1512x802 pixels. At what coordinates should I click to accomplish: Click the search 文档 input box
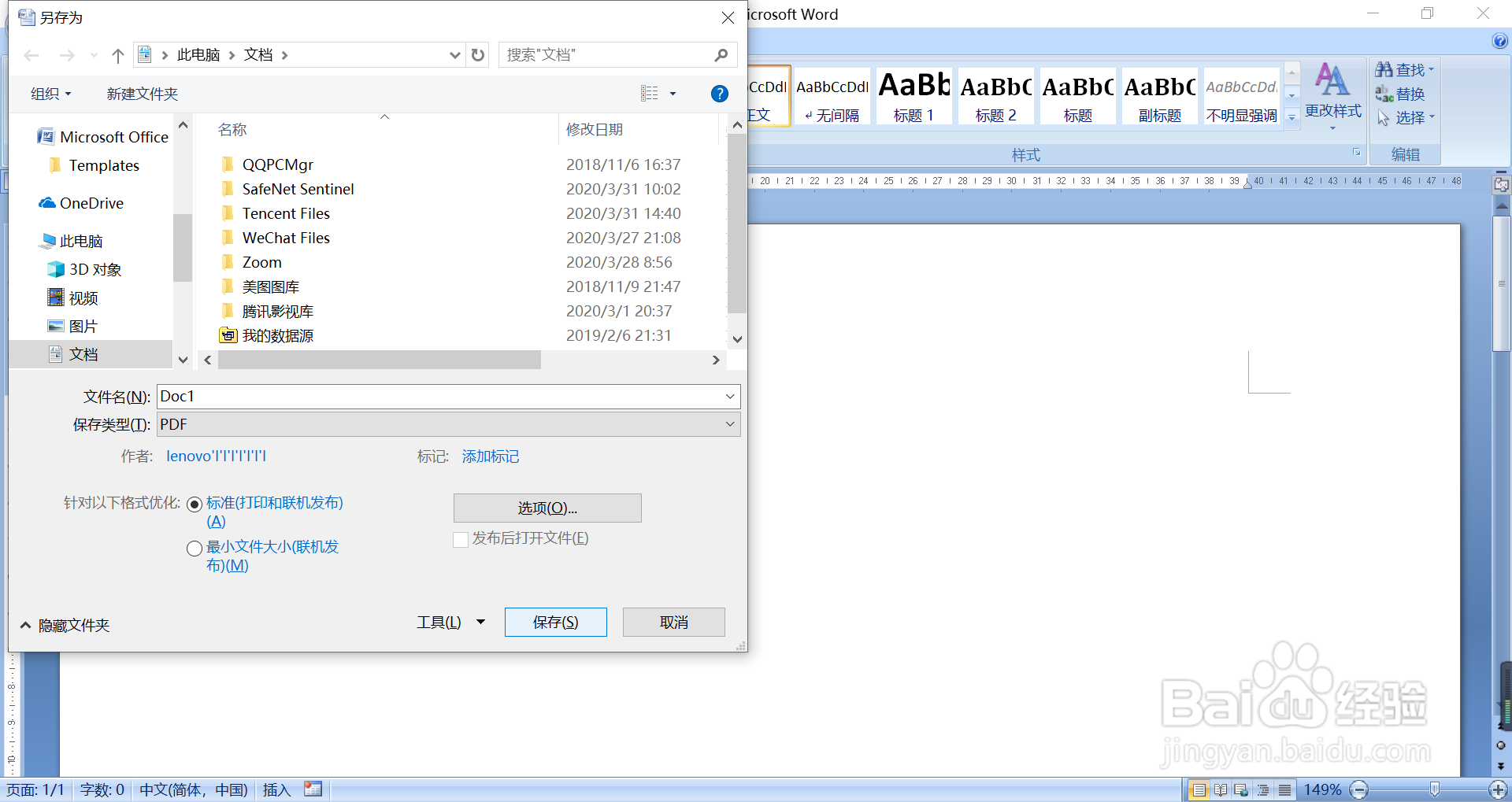pyautogui.click(x=606, y=55)
